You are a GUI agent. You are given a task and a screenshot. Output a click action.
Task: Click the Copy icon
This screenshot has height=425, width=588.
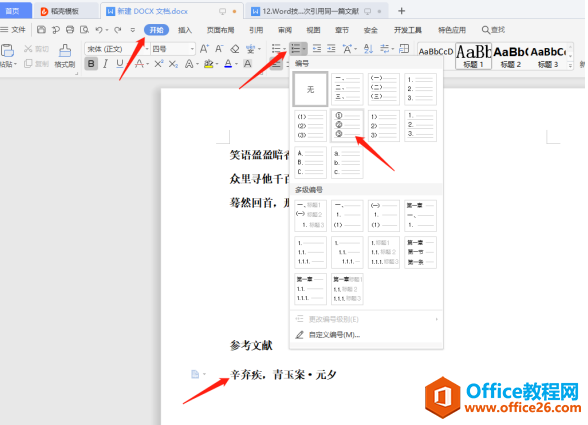[28, 63]
